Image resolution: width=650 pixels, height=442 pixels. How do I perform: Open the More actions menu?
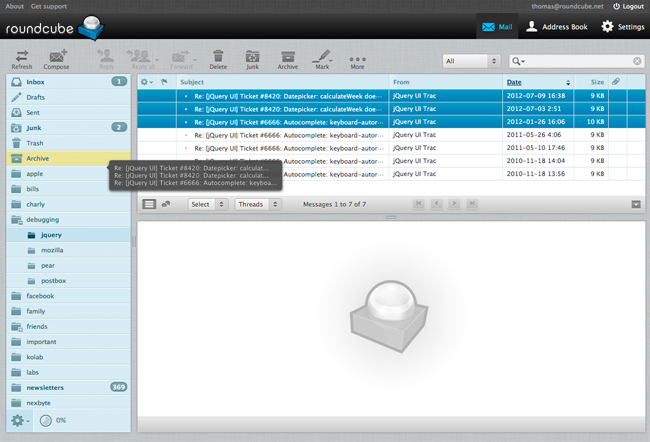pyautogui.click(x=357, y=59)
